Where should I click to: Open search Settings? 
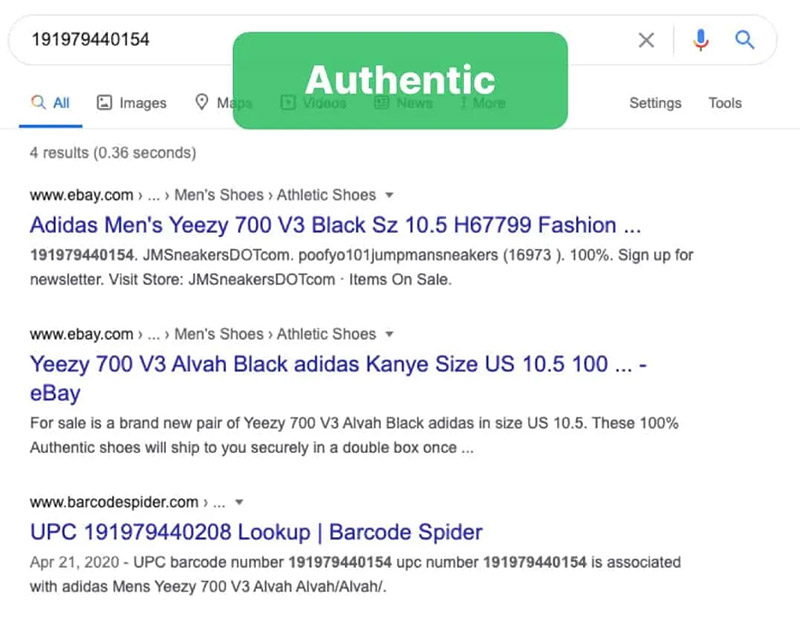(x=655, y=103)
